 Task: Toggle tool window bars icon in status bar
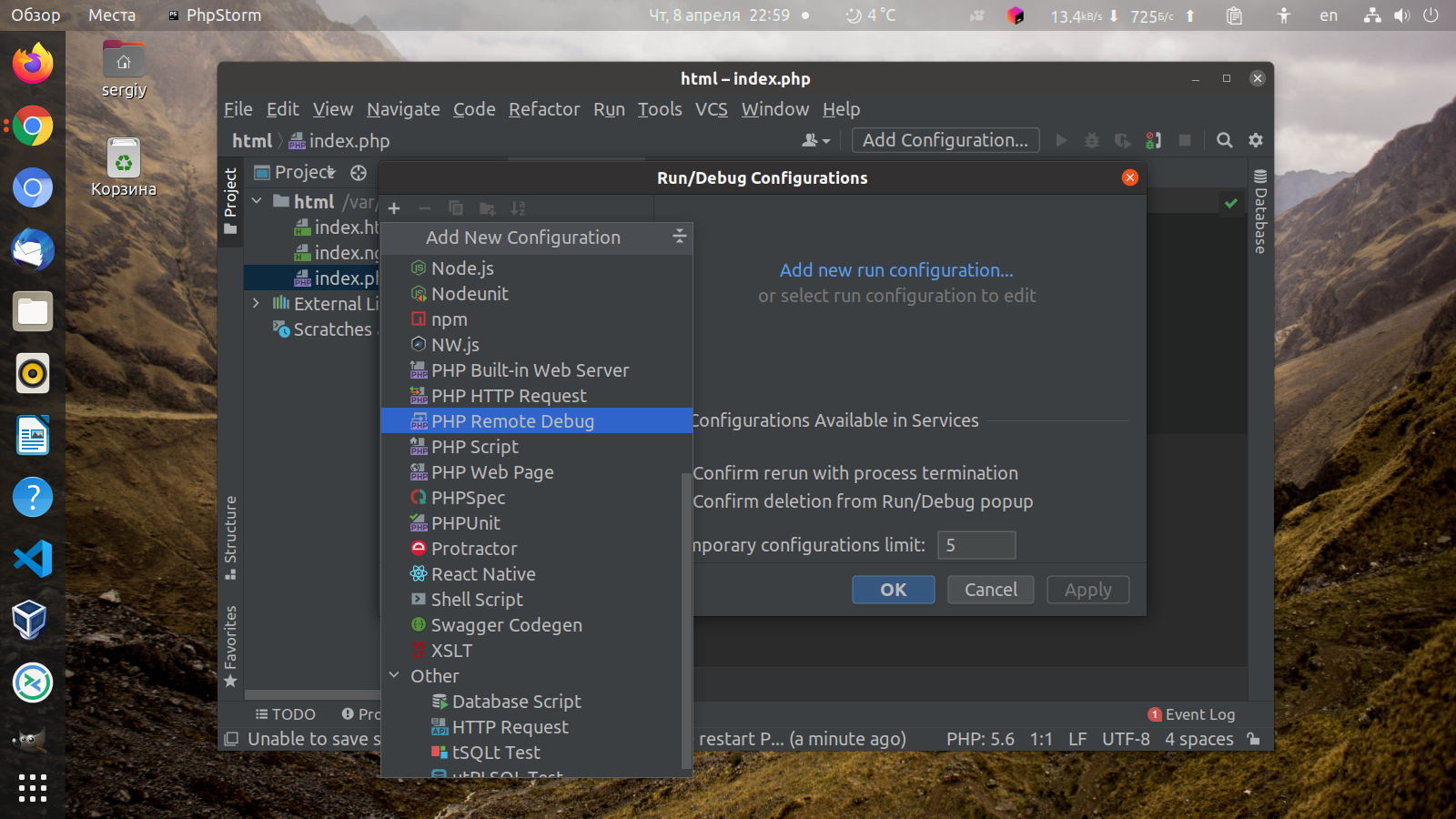pos(231,739)
